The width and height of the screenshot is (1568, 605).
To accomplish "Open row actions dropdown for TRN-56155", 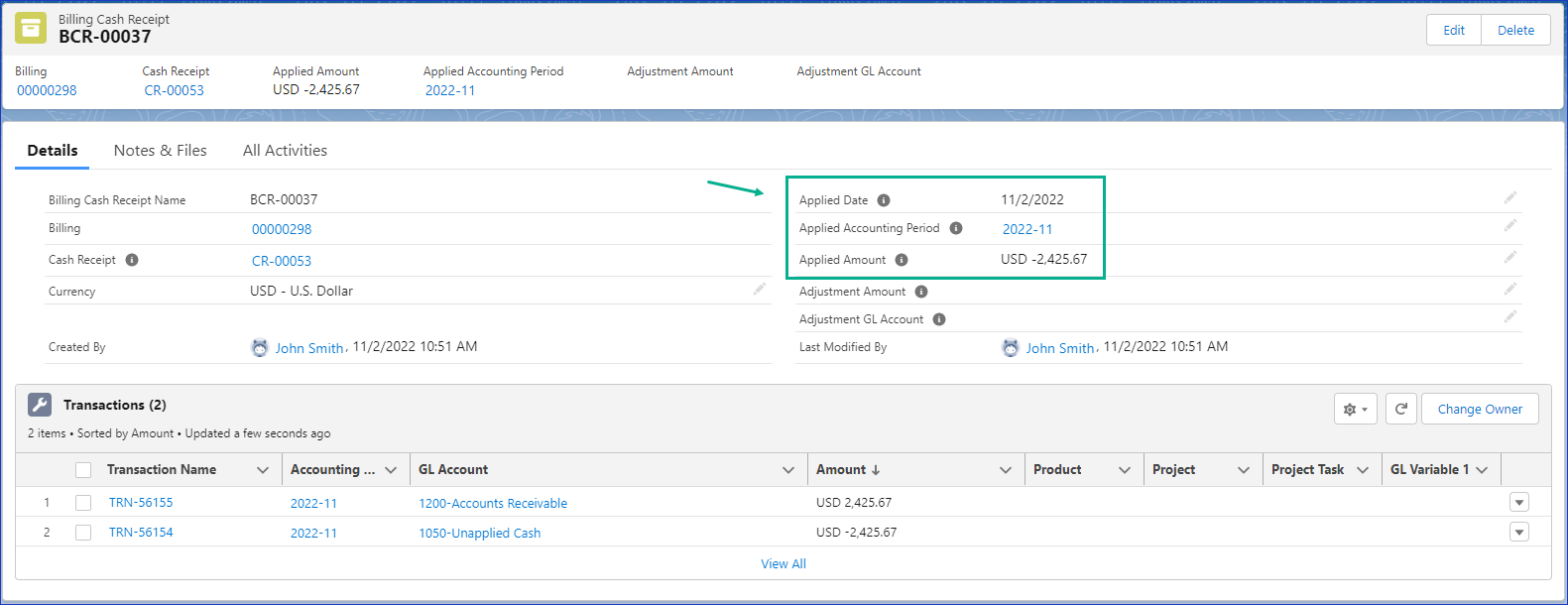I will (x=1518, y=503).
